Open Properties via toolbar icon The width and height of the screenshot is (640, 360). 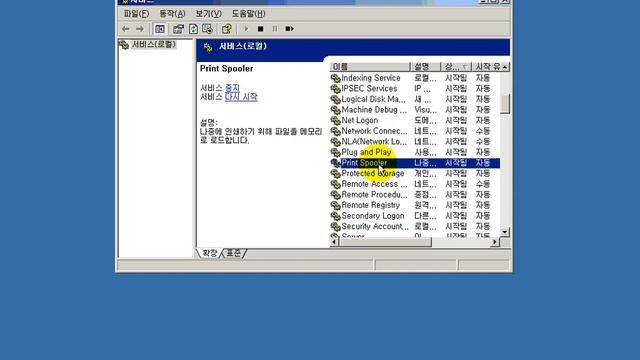[178, 29]
